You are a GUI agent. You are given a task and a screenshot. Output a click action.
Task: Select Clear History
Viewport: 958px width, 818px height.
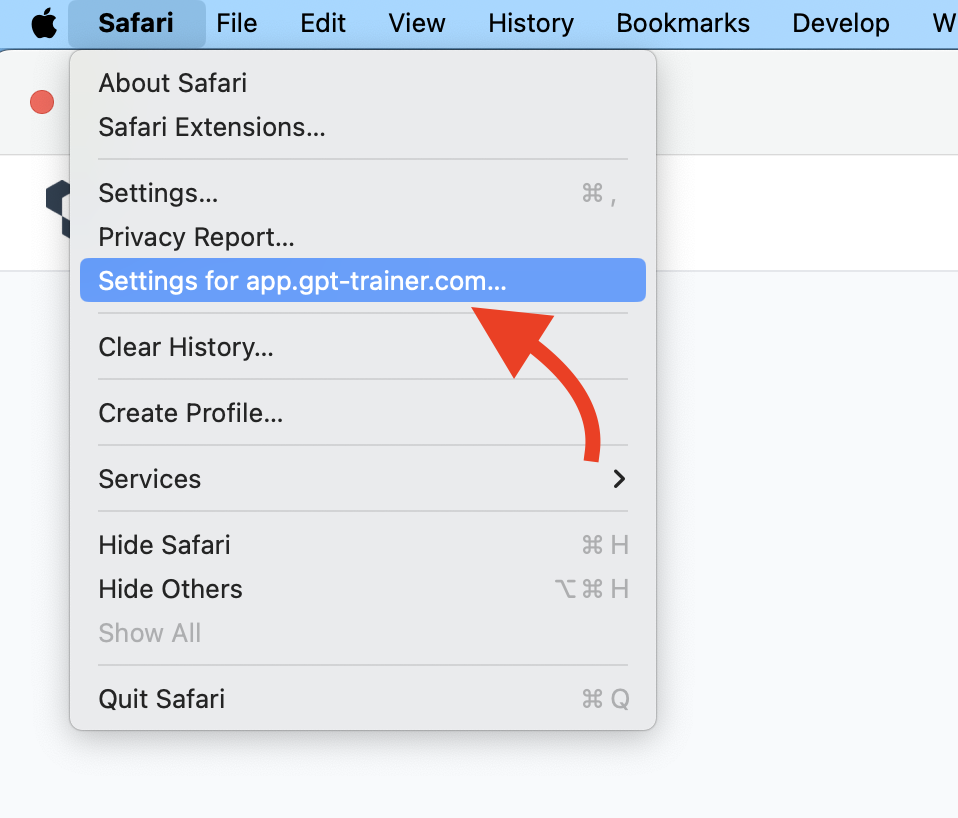pos(363,347)
